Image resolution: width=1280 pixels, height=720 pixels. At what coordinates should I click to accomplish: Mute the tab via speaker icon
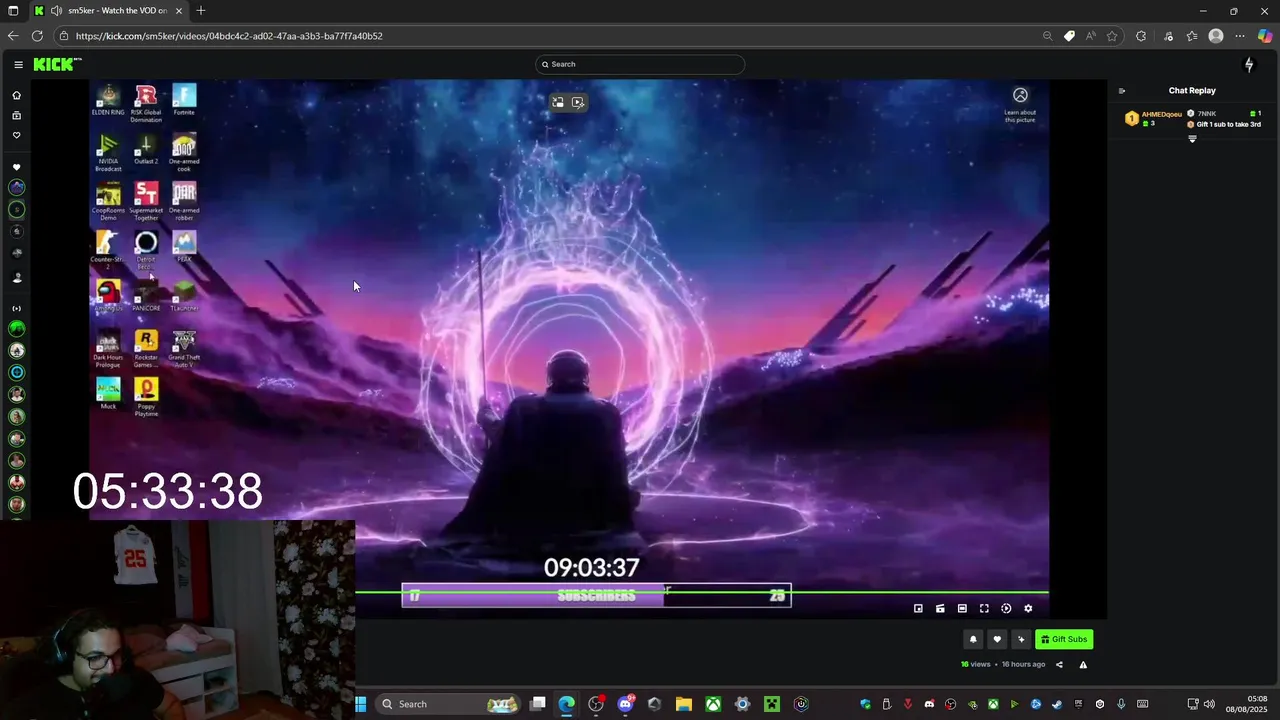tap(56, 11)
